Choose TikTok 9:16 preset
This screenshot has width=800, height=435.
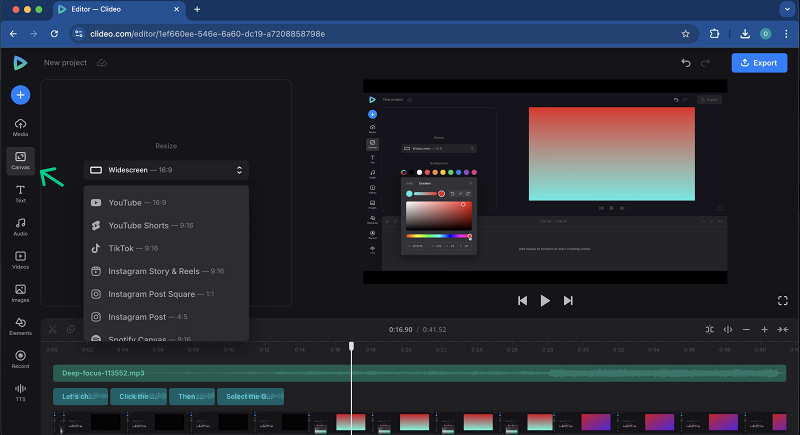166,248
